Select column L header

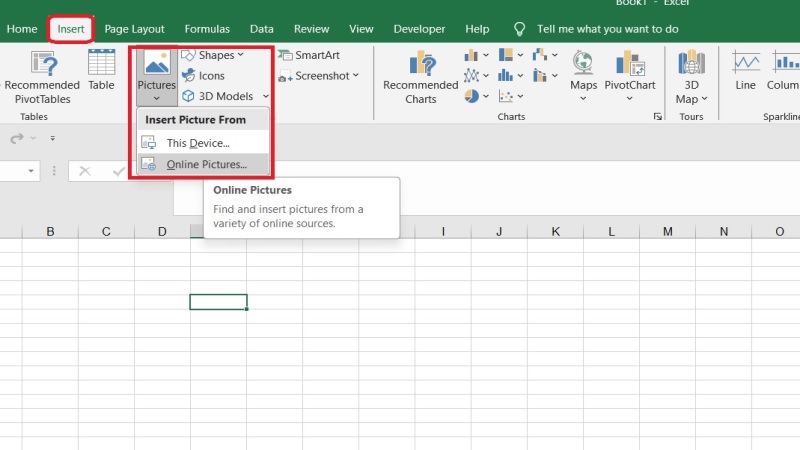click(611, 232)
